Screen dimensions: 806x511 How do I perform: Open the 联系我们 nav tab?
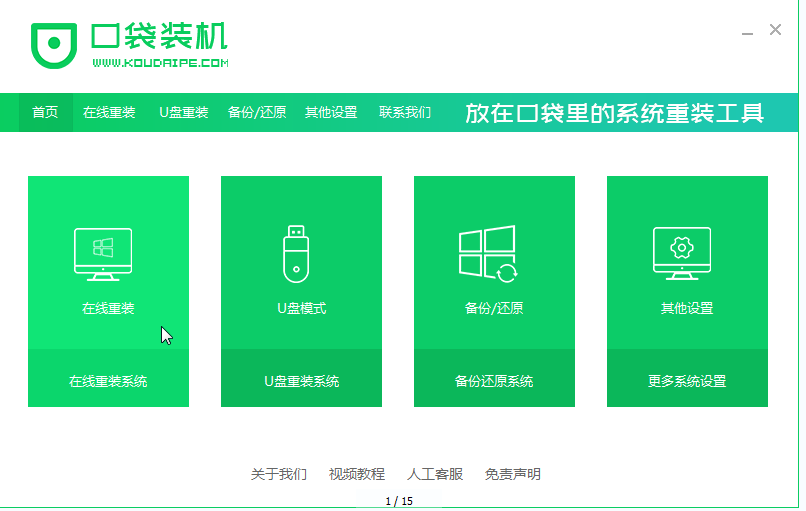click(405, 112)
